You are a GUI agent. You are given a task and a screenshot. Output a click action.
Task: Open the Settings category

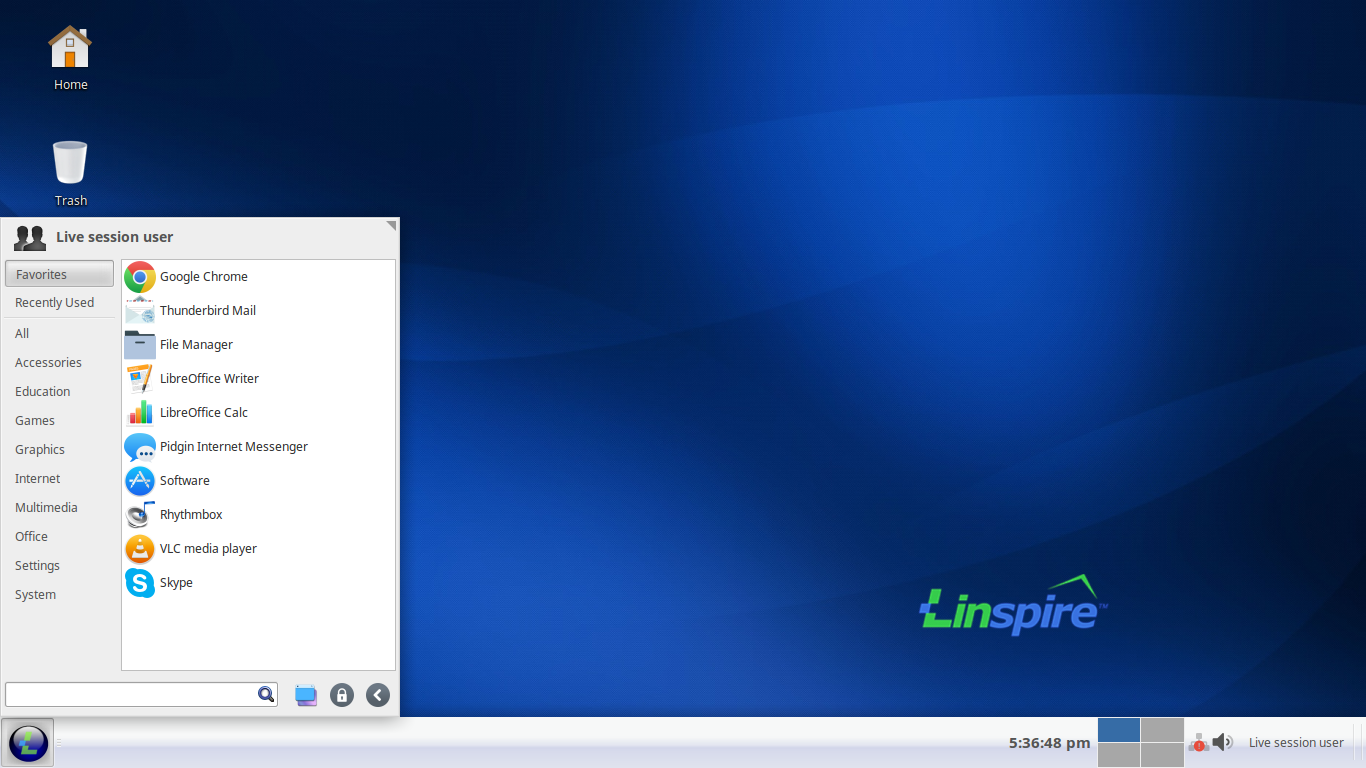59,566
